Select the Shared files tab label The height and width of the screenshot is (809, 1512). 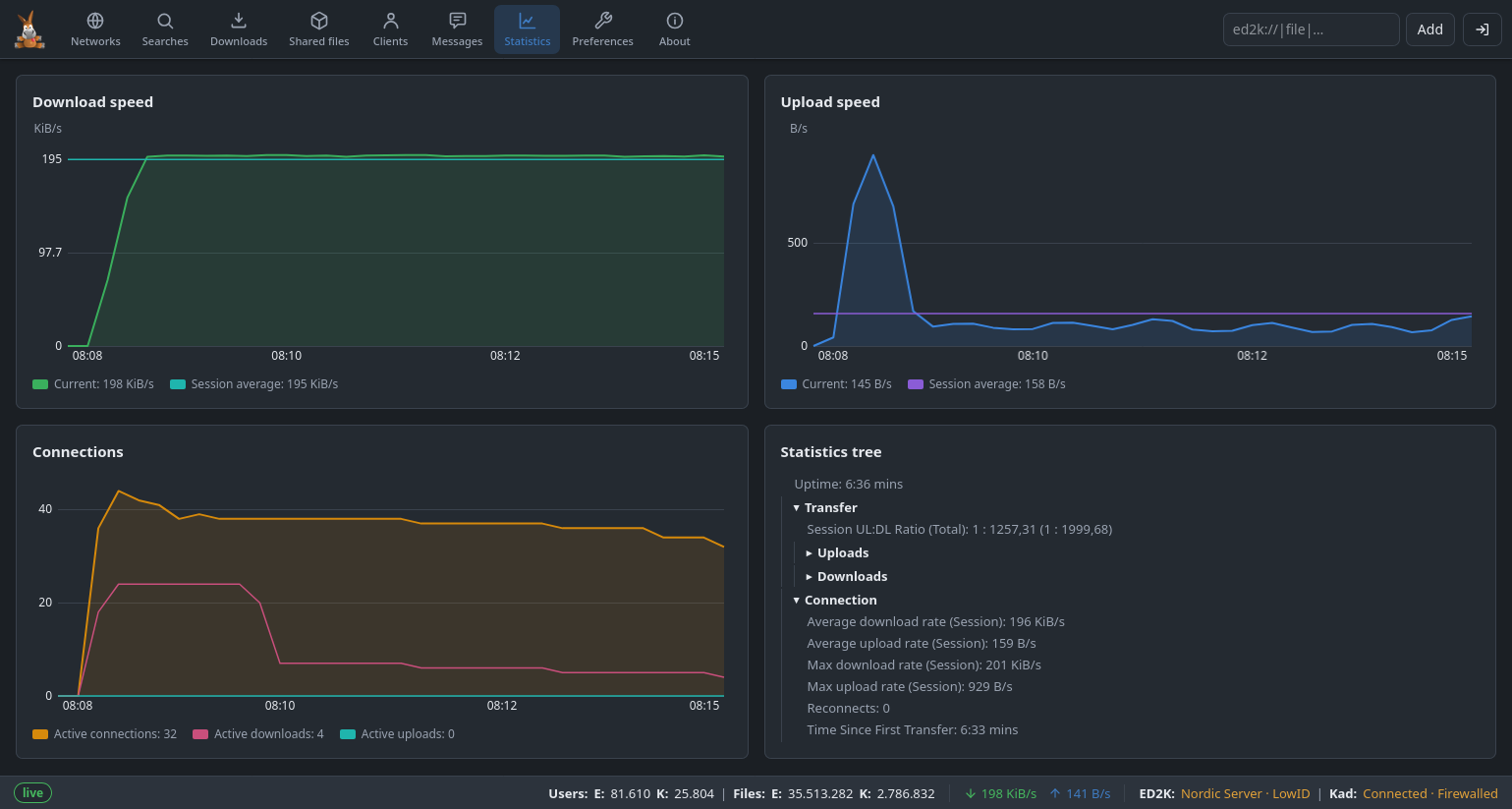coord(319,41)
